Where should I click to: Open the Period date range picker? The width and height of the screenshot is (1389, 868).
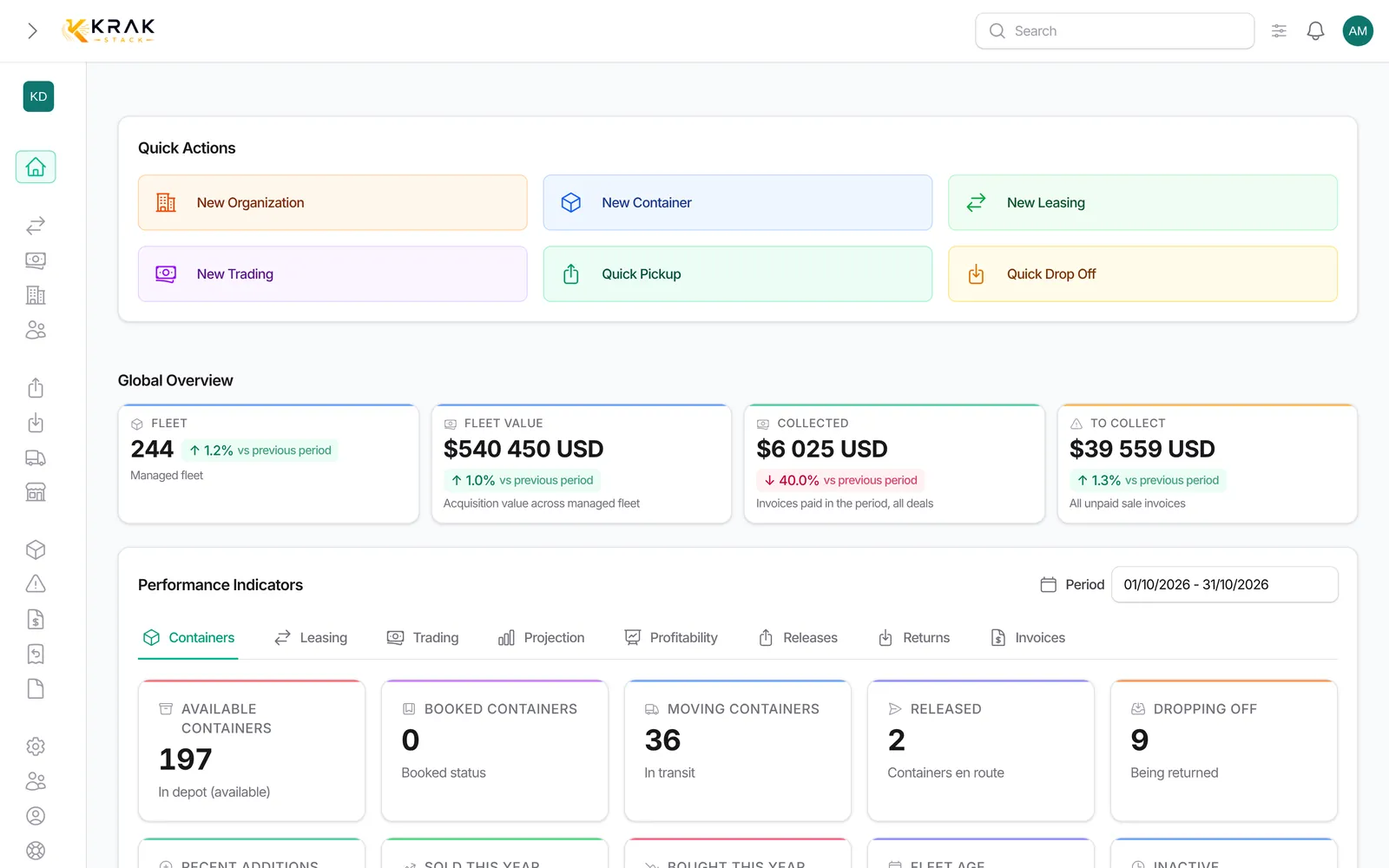pyautogui.click(x=1224, y=584)
